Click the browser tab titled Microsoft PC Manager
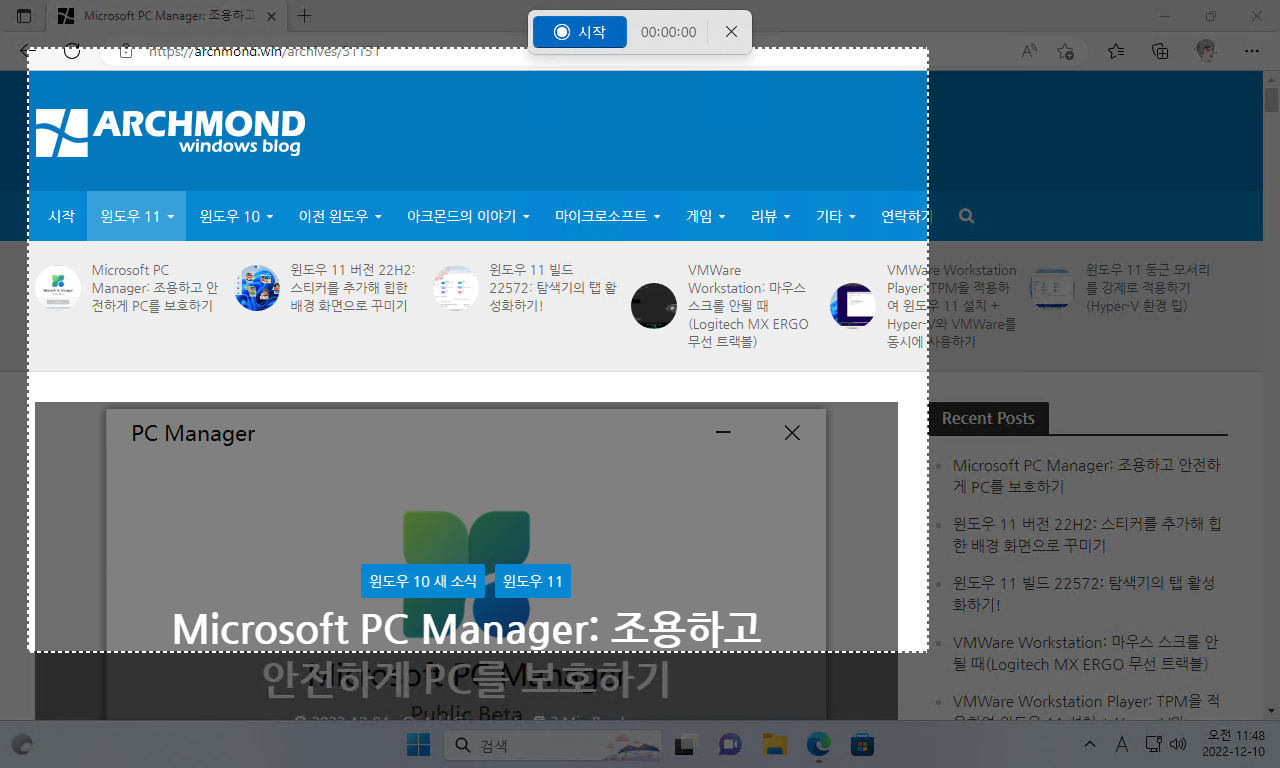 click(167, 16)
